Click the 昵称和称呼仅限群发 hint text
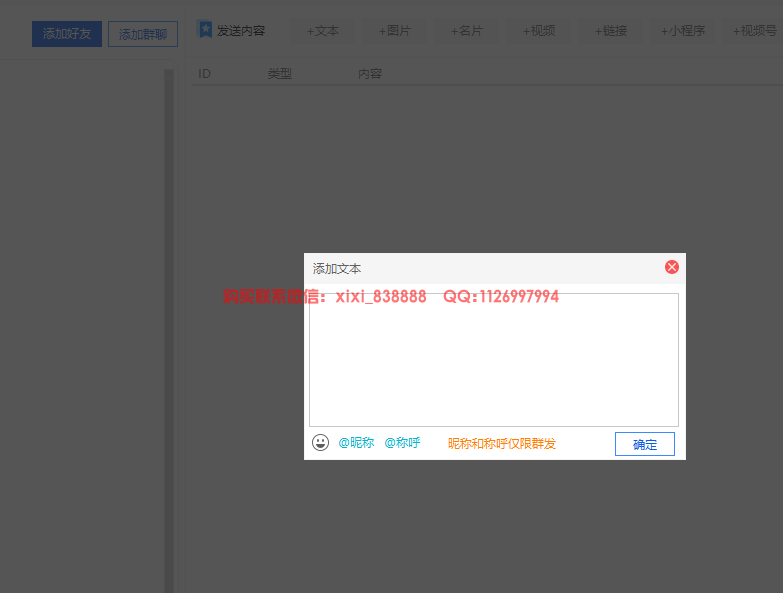783x593 pixels. [x=501, y=443]
